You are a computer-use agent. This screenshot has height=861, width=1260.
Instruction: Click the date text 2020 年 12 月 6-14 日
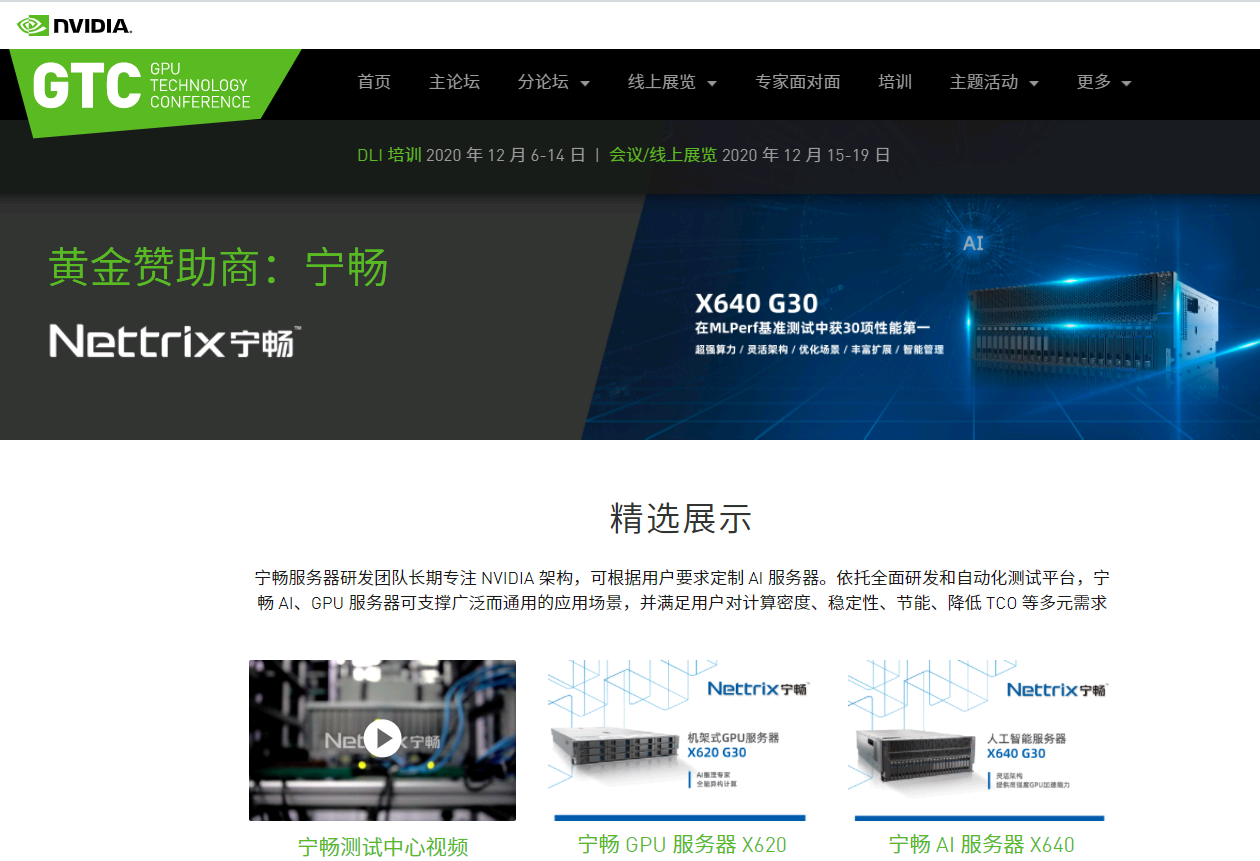[506, 155]
